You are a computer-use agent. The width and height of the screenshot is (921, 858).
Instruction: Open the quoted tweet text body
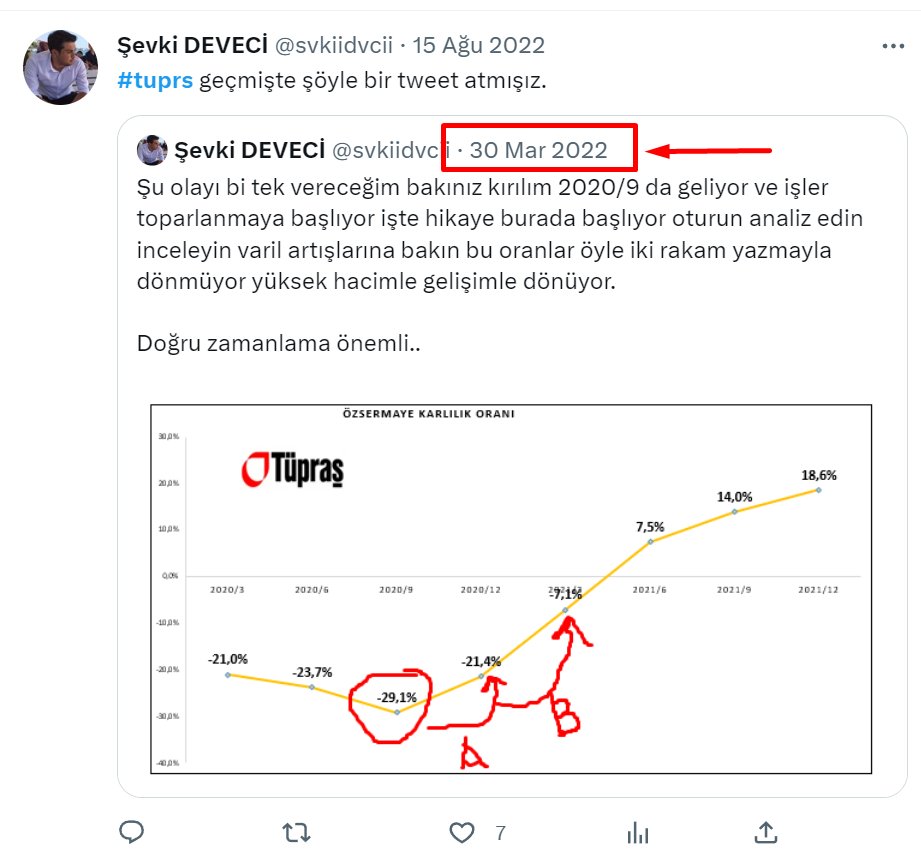click(x=500, y=265)
